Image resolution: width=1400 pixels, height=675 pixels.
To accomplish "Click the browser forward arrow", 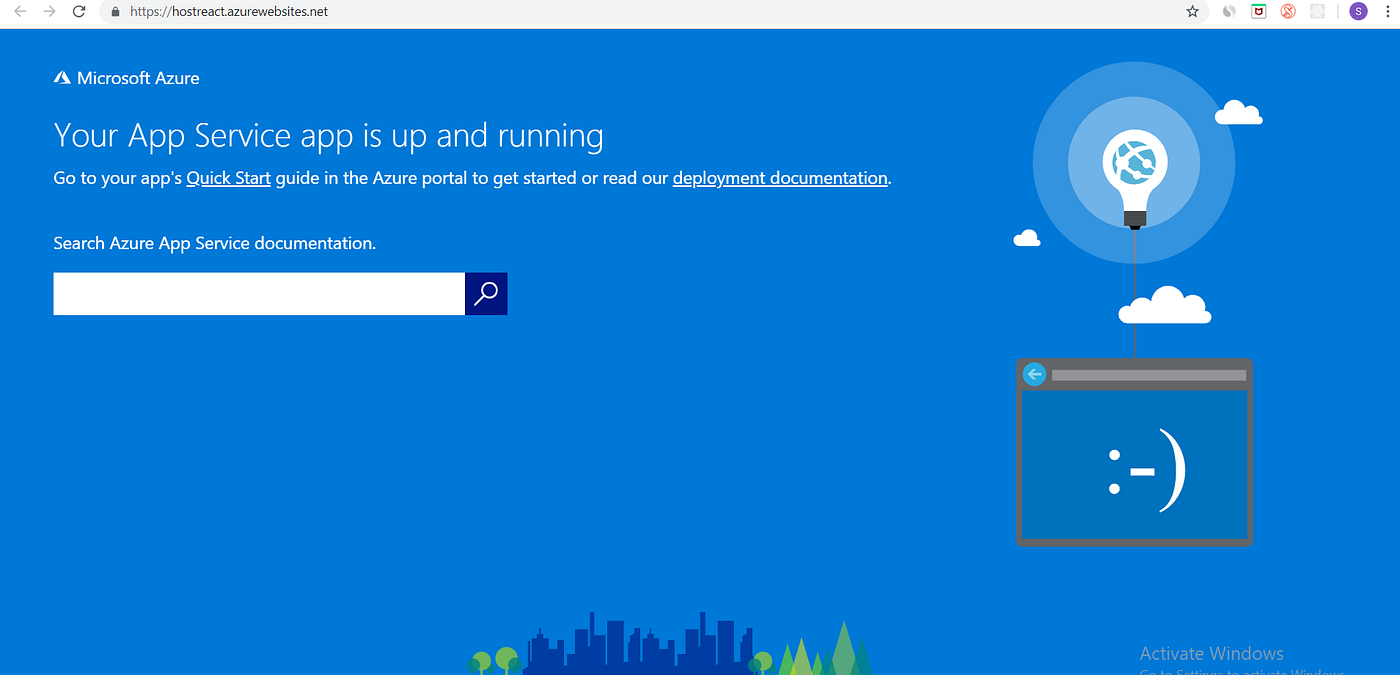I will (49, 11).
